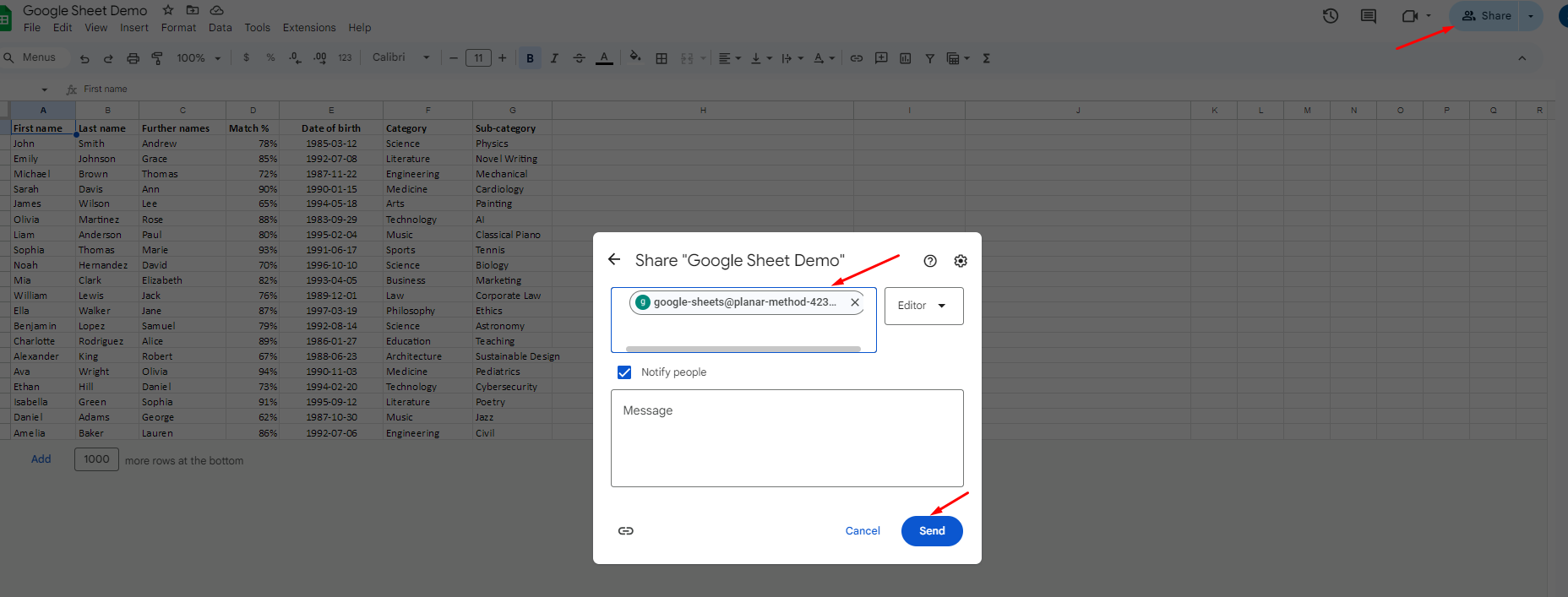Open the fill color bucket
Image resolution: width=1568 pixels, height=597 pixels.
[x=635, y=57]
